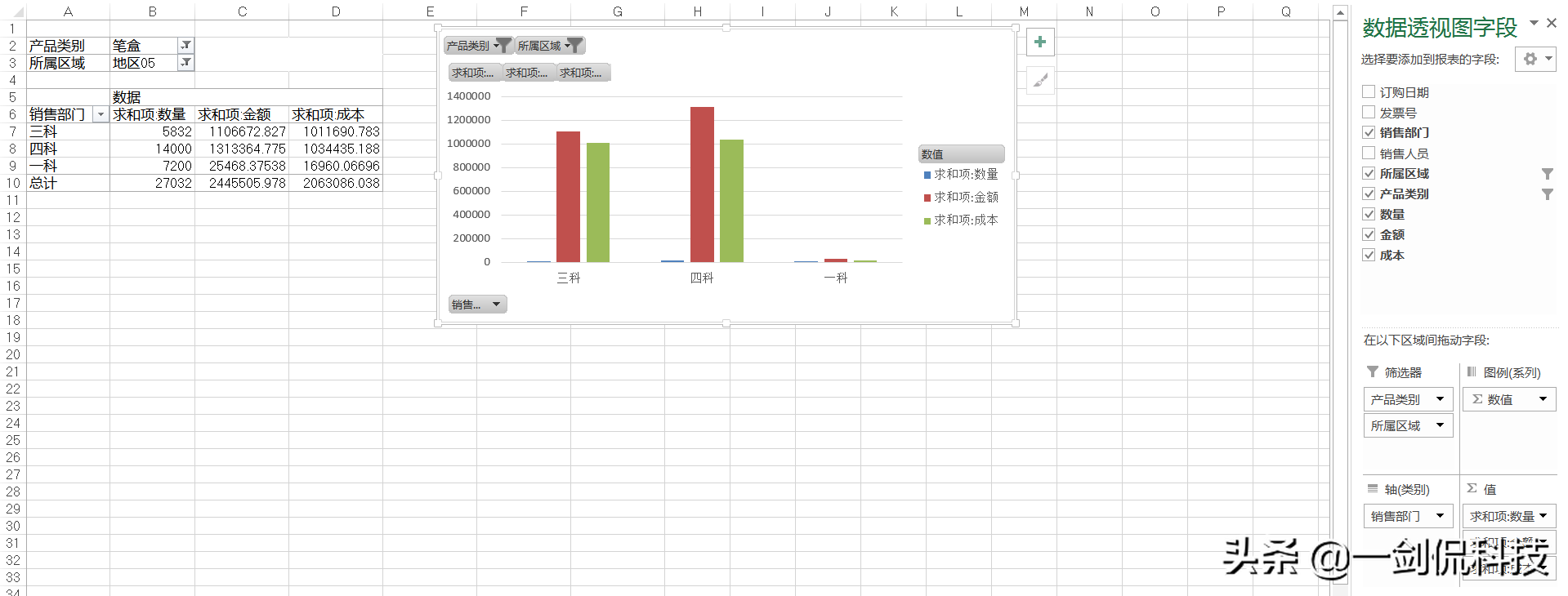Click the 一科 axis label on the chart
This screenshot has height=596, width=1568.
(836, 278)
